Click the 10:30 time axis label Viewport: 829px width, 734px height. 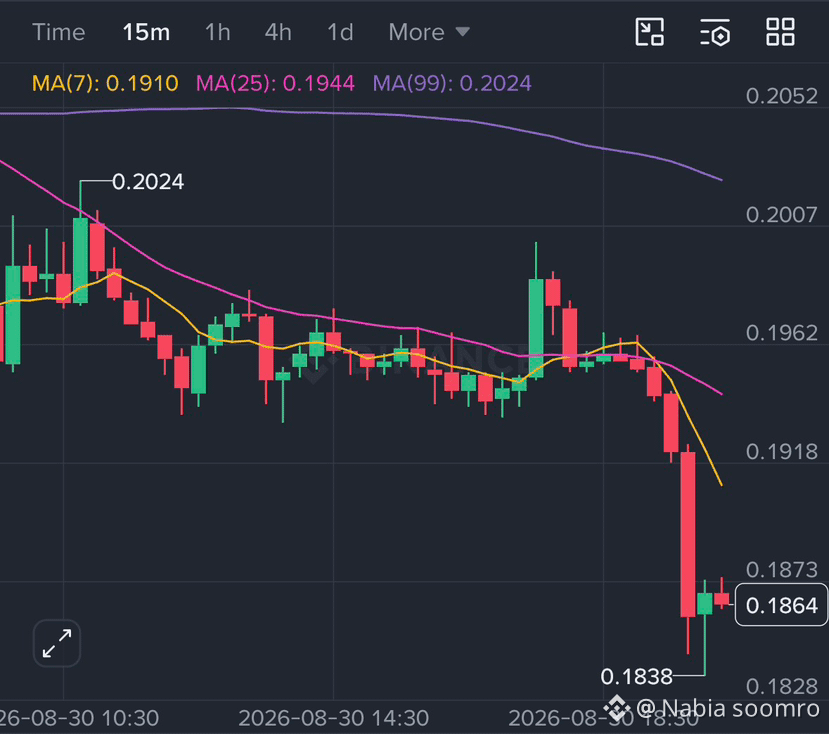[x=79, y=718]
